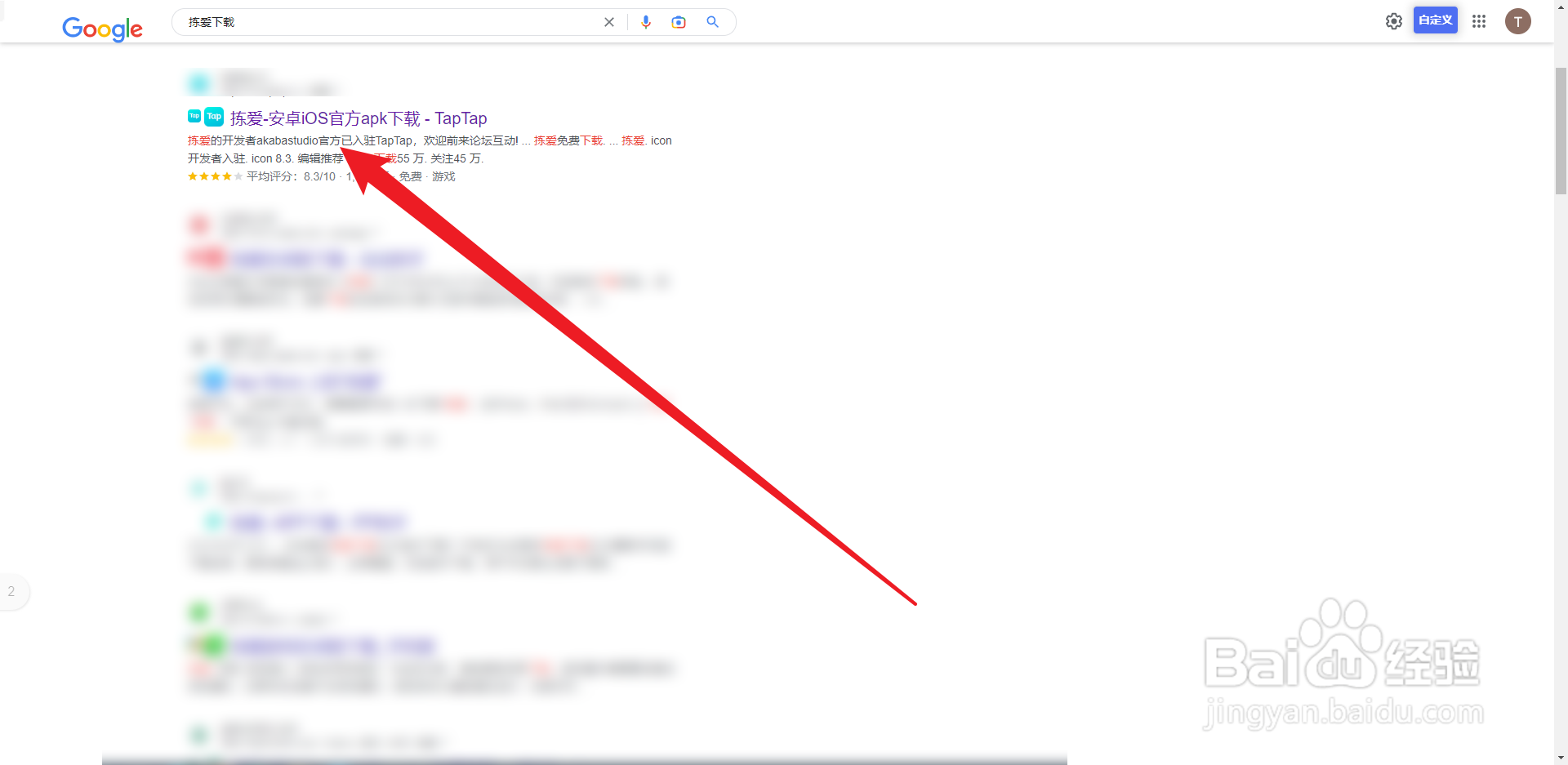Screen dimensions: 1568x765
Task: Open the 拣爱-安卓iOS官方apk下载 - TapTap result
Action: coord(359,118)
